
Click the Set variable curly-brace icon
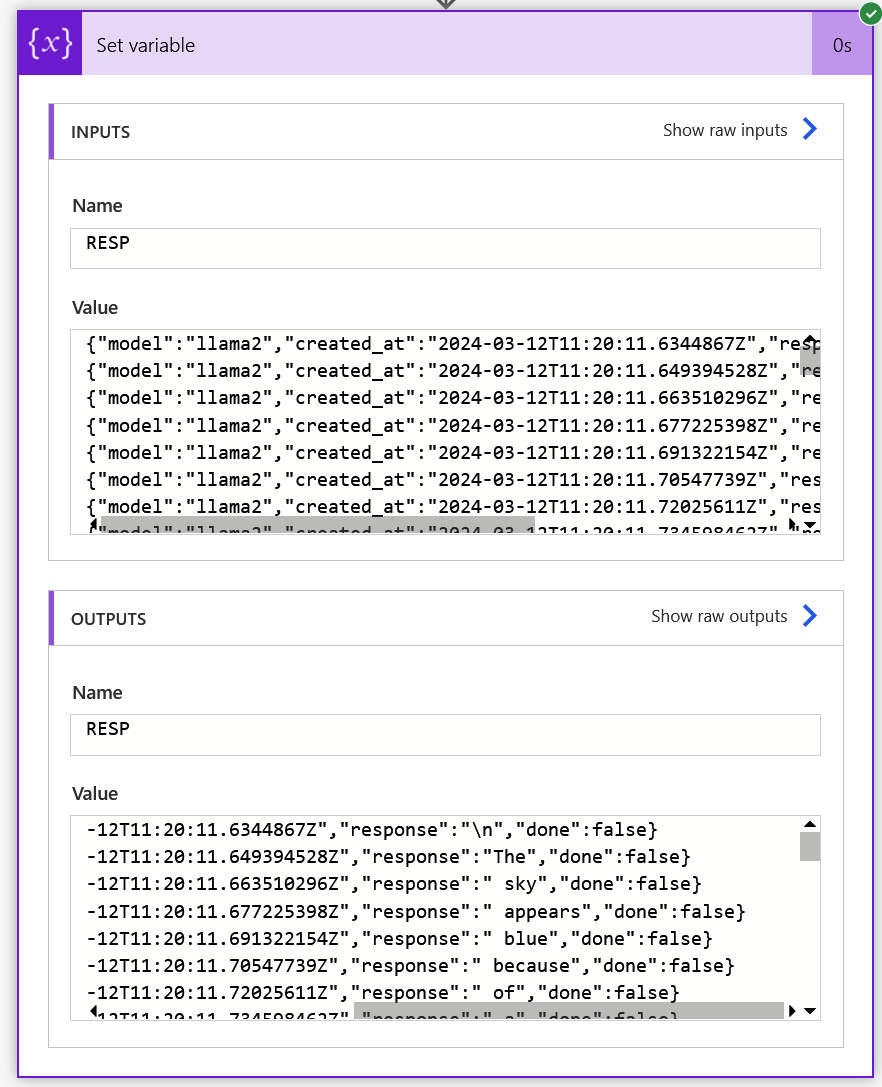point(50,44)
